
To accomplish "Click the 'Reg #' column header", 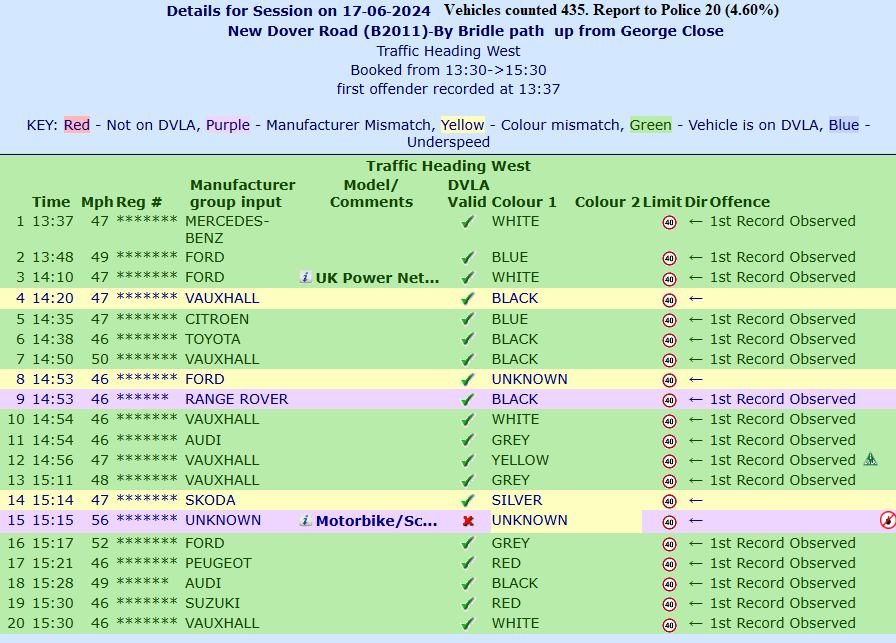I will [139, 202].
